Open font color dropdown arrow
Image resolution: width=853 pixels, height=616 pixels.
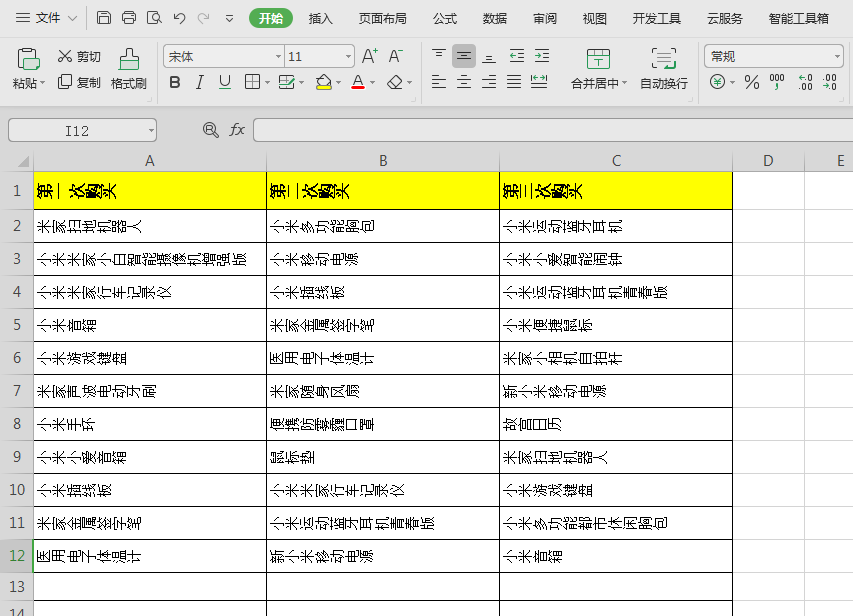[x=373, y=83]
